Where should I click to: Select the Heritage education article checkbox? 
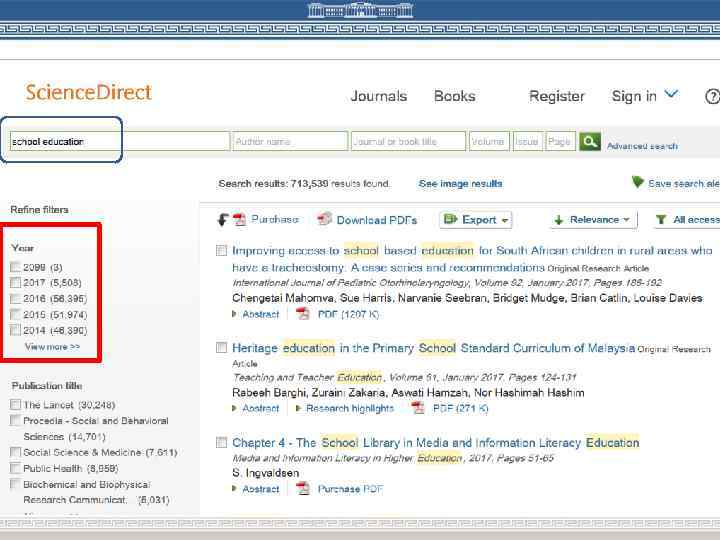pyautogui.click(x=221, y=348)
